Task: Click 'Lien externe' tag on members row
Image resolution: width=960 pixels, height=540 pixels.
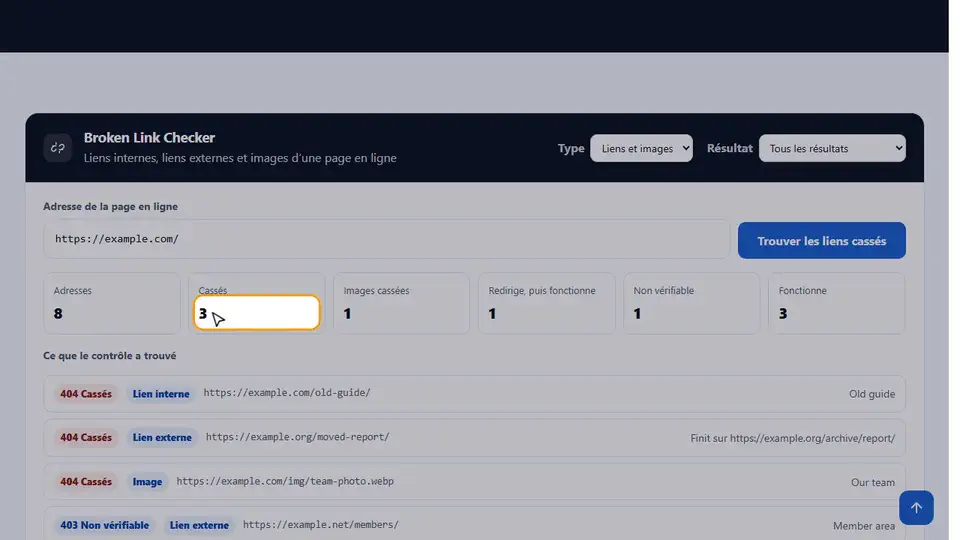Action: point(199,525)
